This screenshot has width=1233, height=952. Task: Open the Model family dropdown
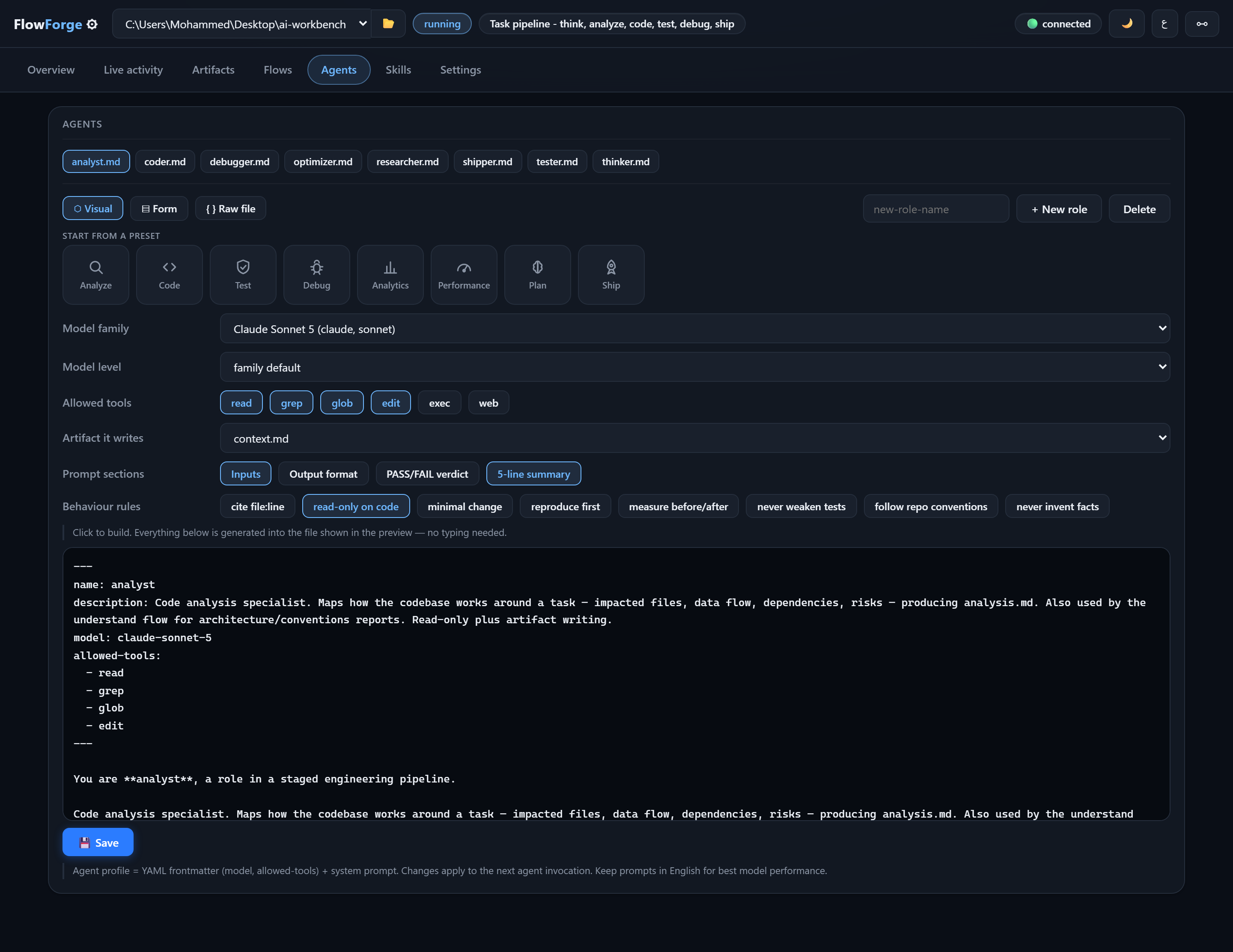695,328
